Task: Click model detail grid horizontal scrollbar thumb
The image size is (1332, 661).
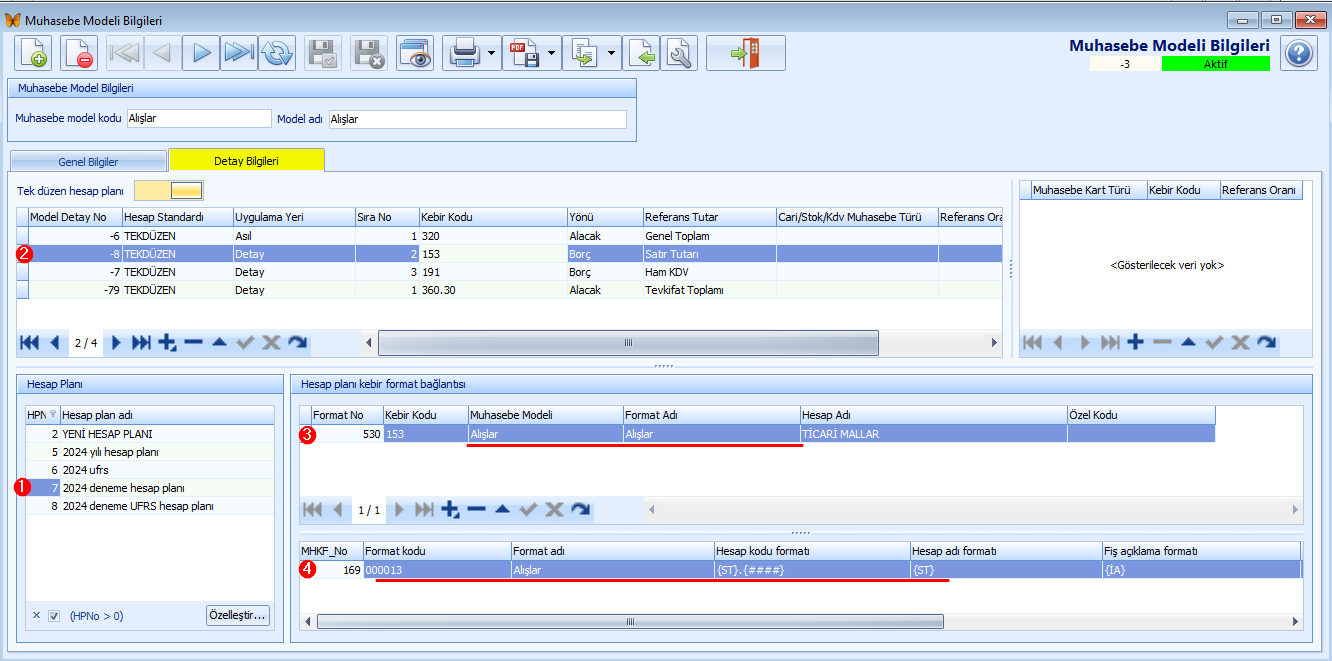Action: pos(628,343)
